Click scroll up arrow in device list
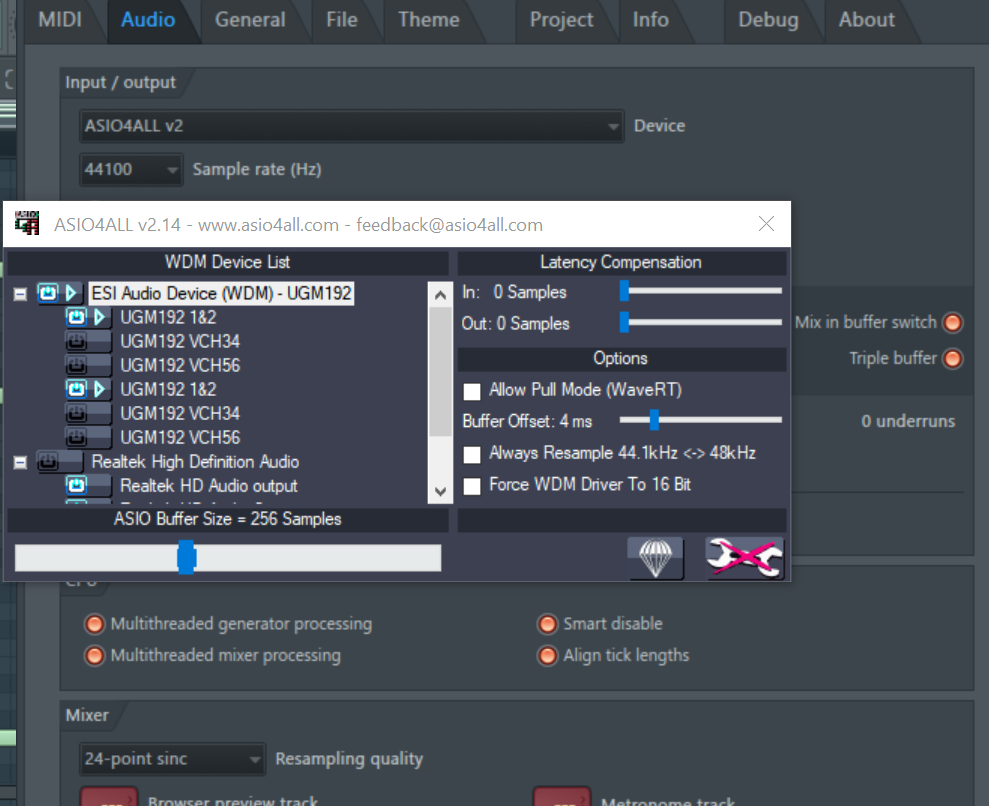 pos(440,295)
